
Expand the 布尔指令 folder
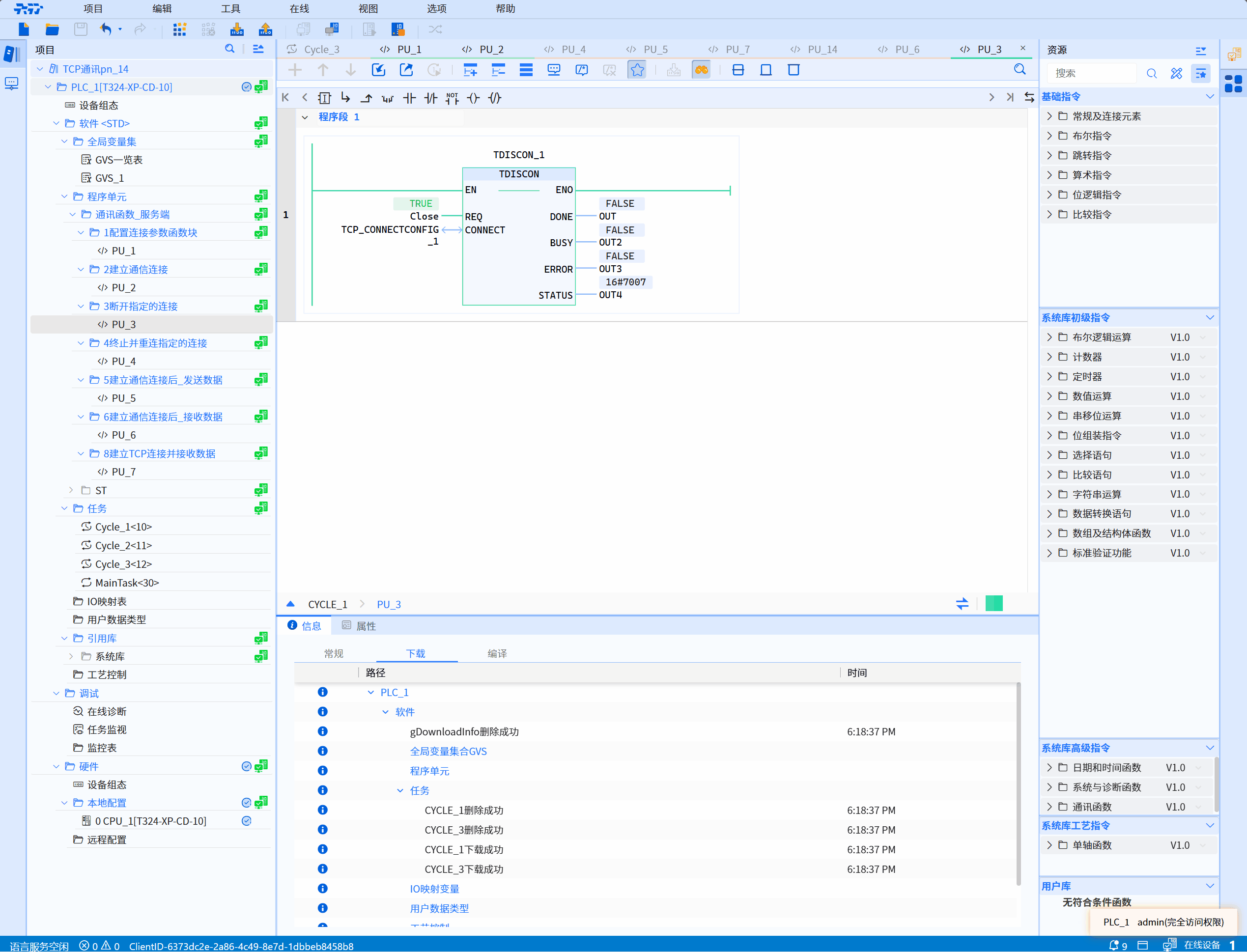tap(1049, 136)
